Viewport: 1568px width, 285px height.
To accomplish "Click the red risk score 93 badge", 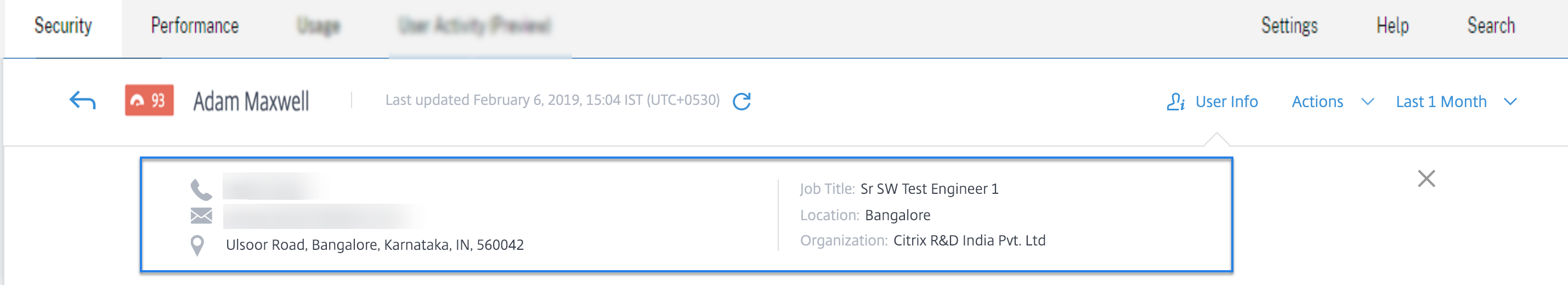I will (149, 100).
